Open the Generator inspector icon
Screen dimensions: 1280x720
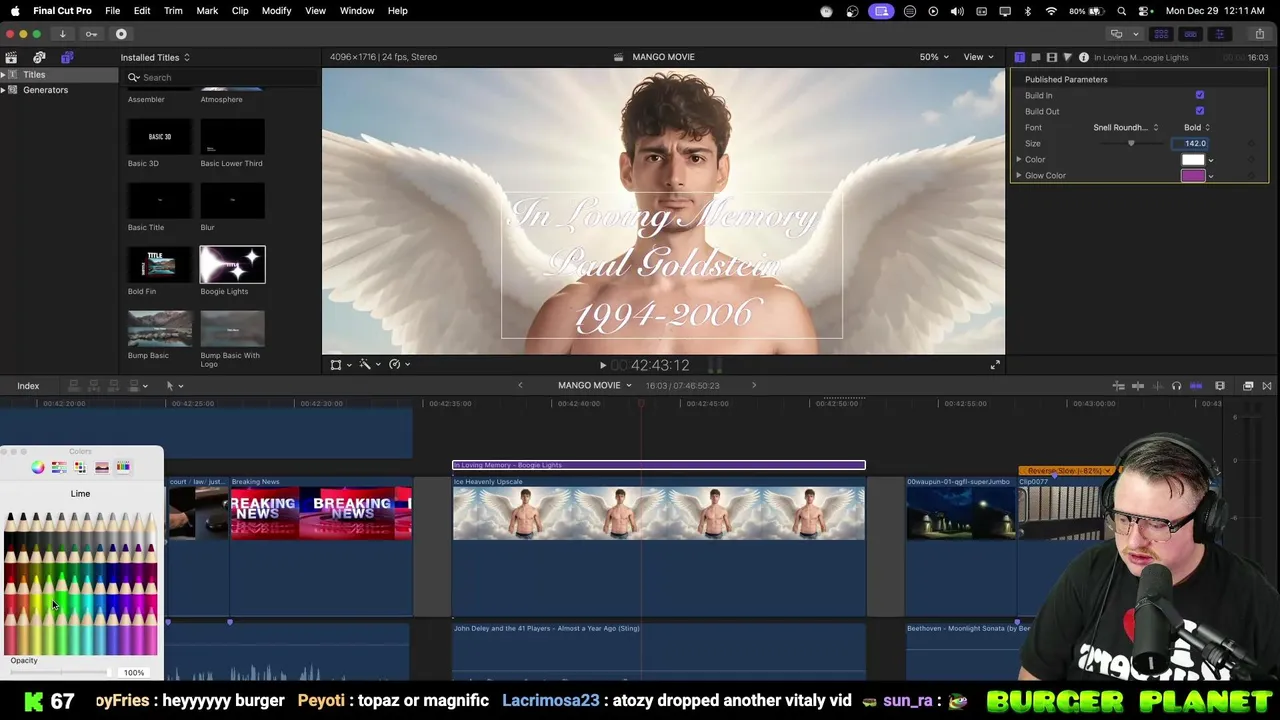point(1067,57)
